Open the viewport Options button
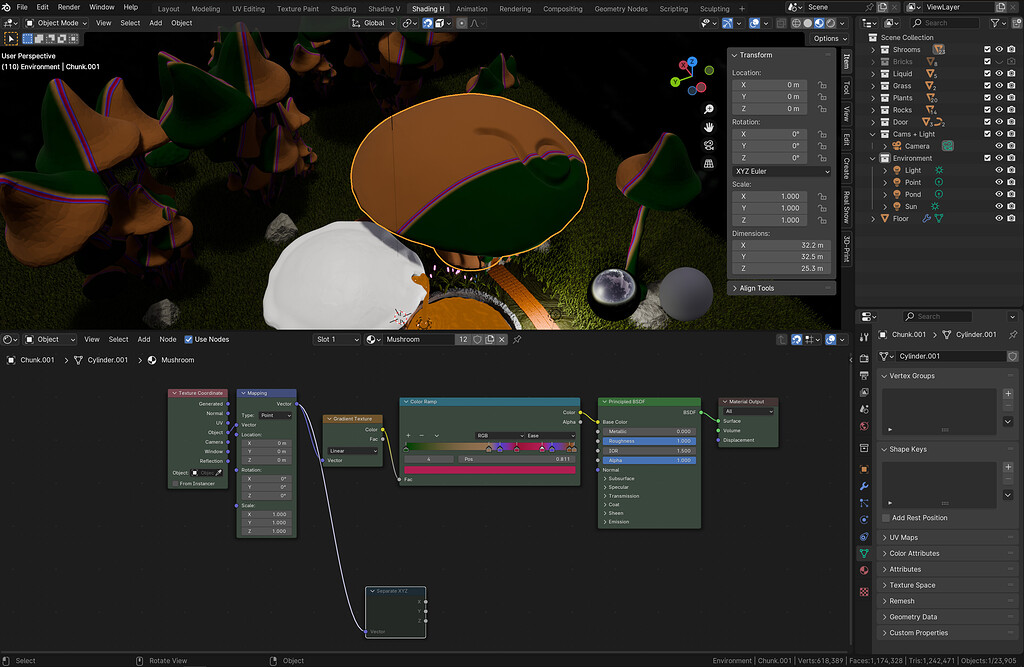This screenshot has width=1024, height=667. [x=828, y=38]
